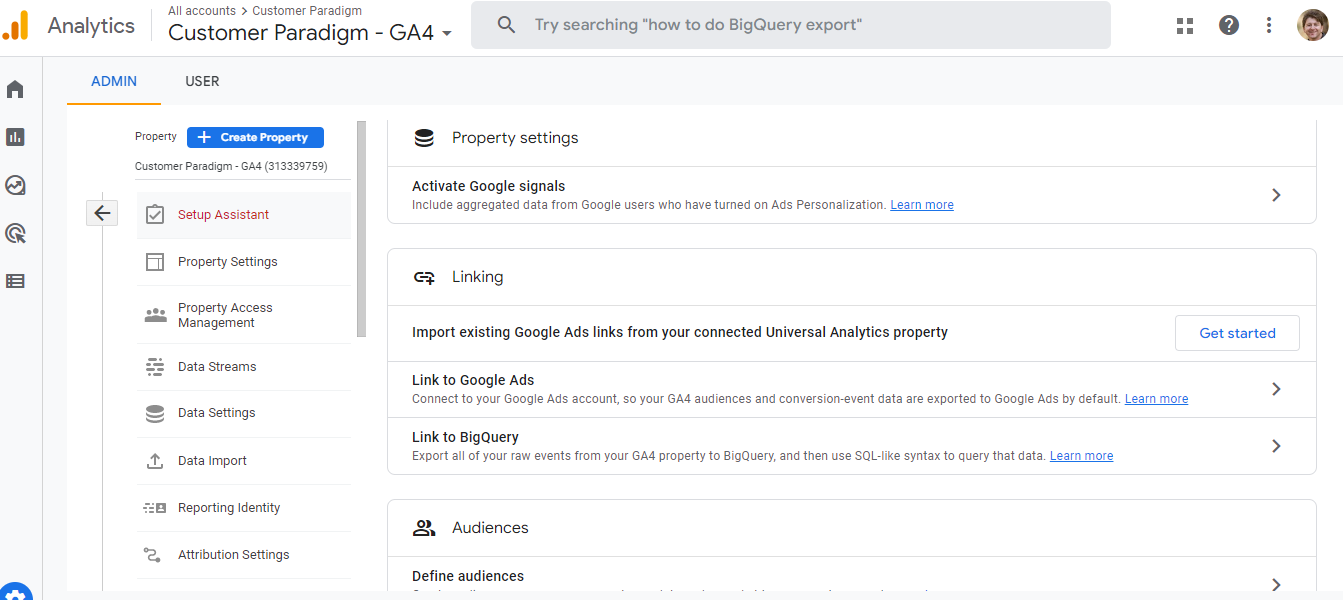
Task: Open the Advertising section icon
Action: tap(15, 233)
